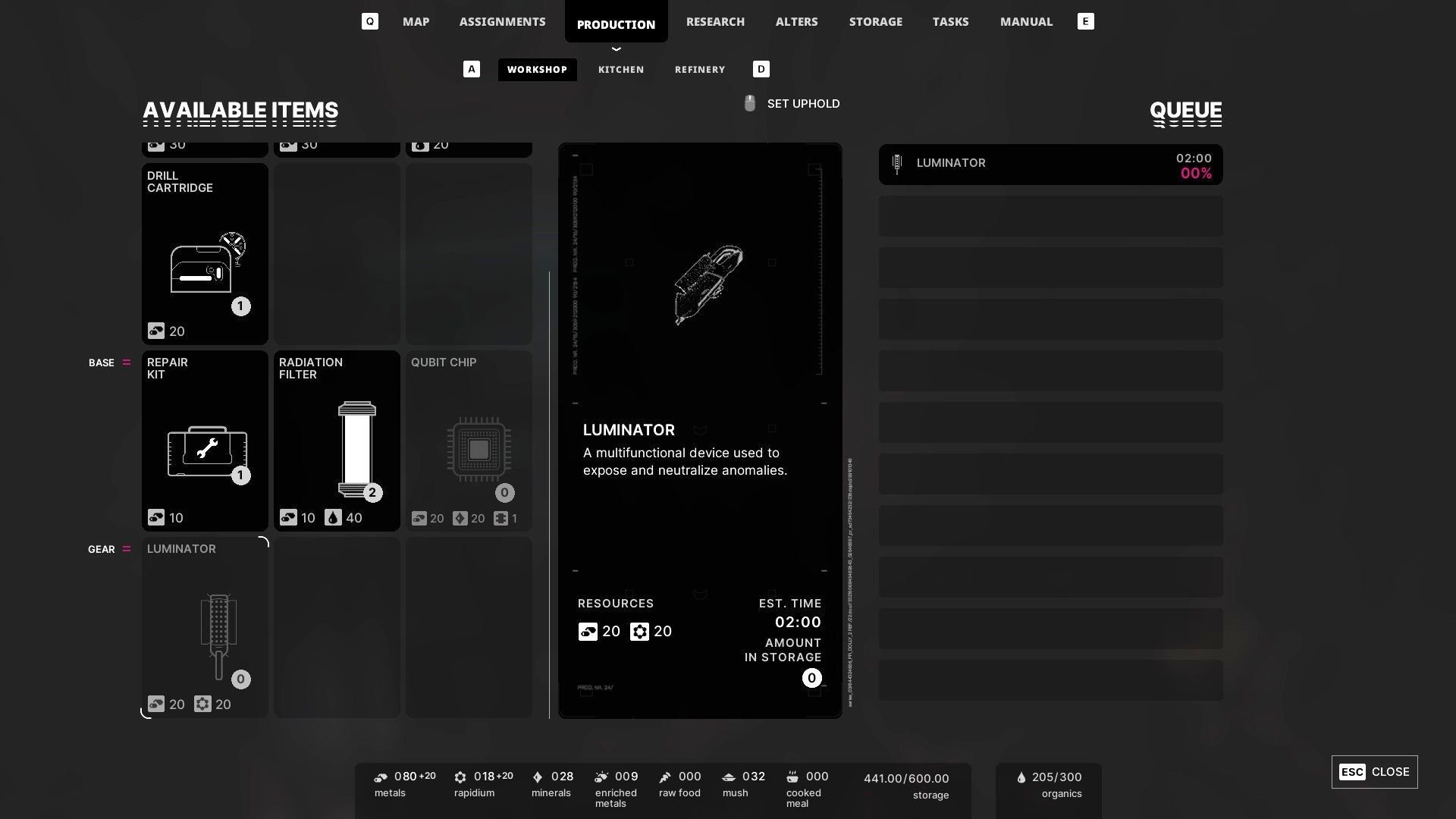Click the rapidium gear icon in bottom bar
Image resolution: width=1456 pixels, height=819 pixels.
coord(460,777)
